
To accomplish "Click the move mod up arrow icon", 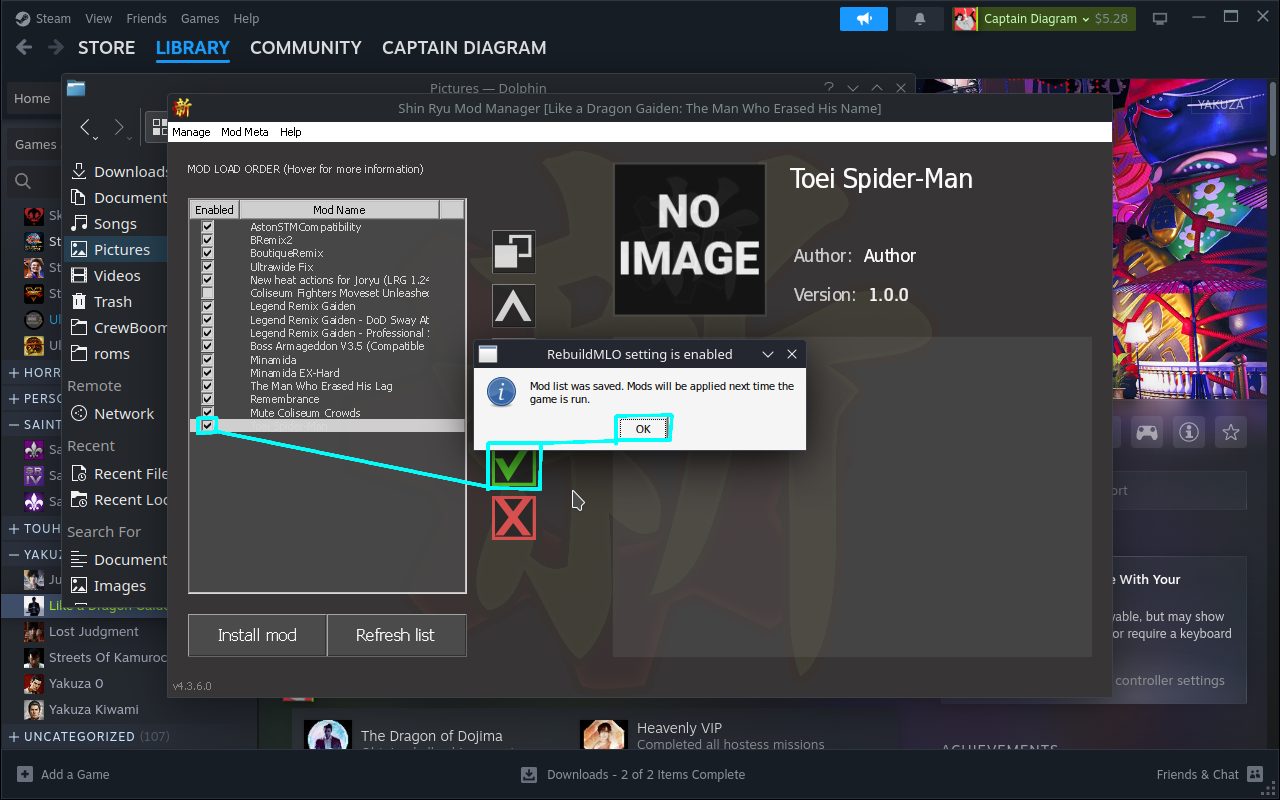I will (514, 306).
